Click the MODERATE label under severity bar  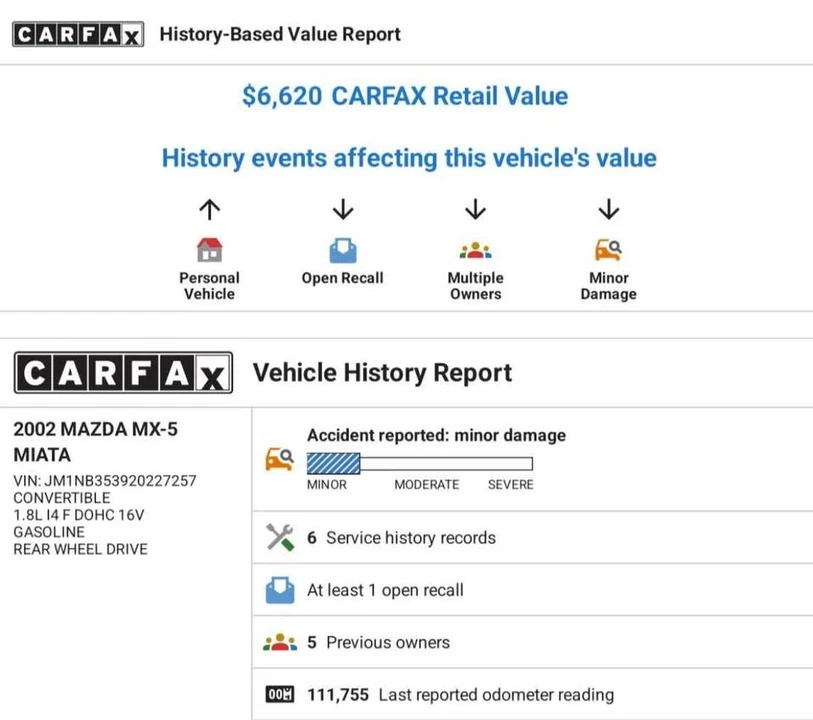click(x=427, y=485)
